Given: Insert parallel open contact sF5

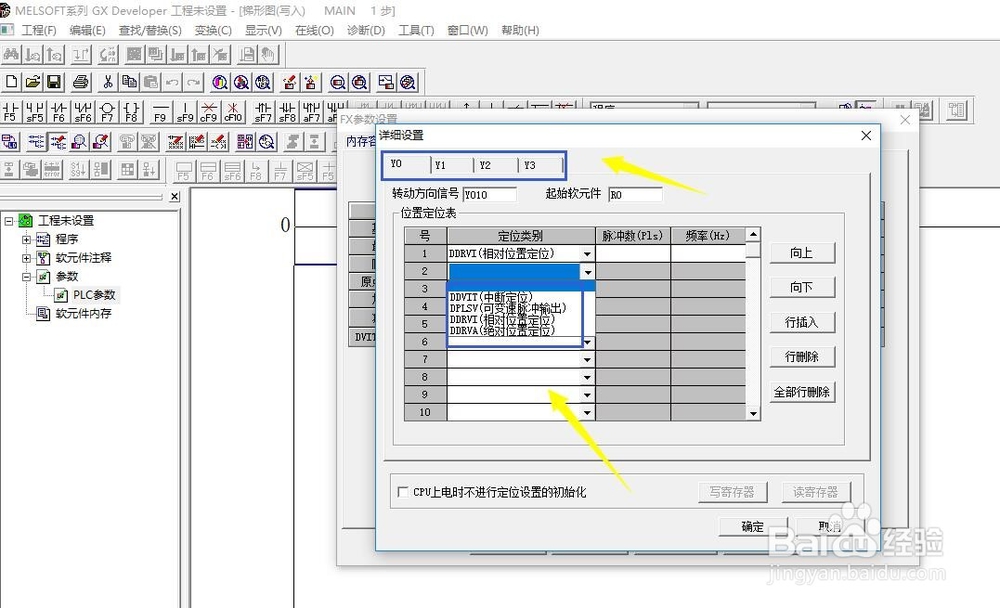Looking at the screenshot, I should pyautogui.click(x=34, y=112).
